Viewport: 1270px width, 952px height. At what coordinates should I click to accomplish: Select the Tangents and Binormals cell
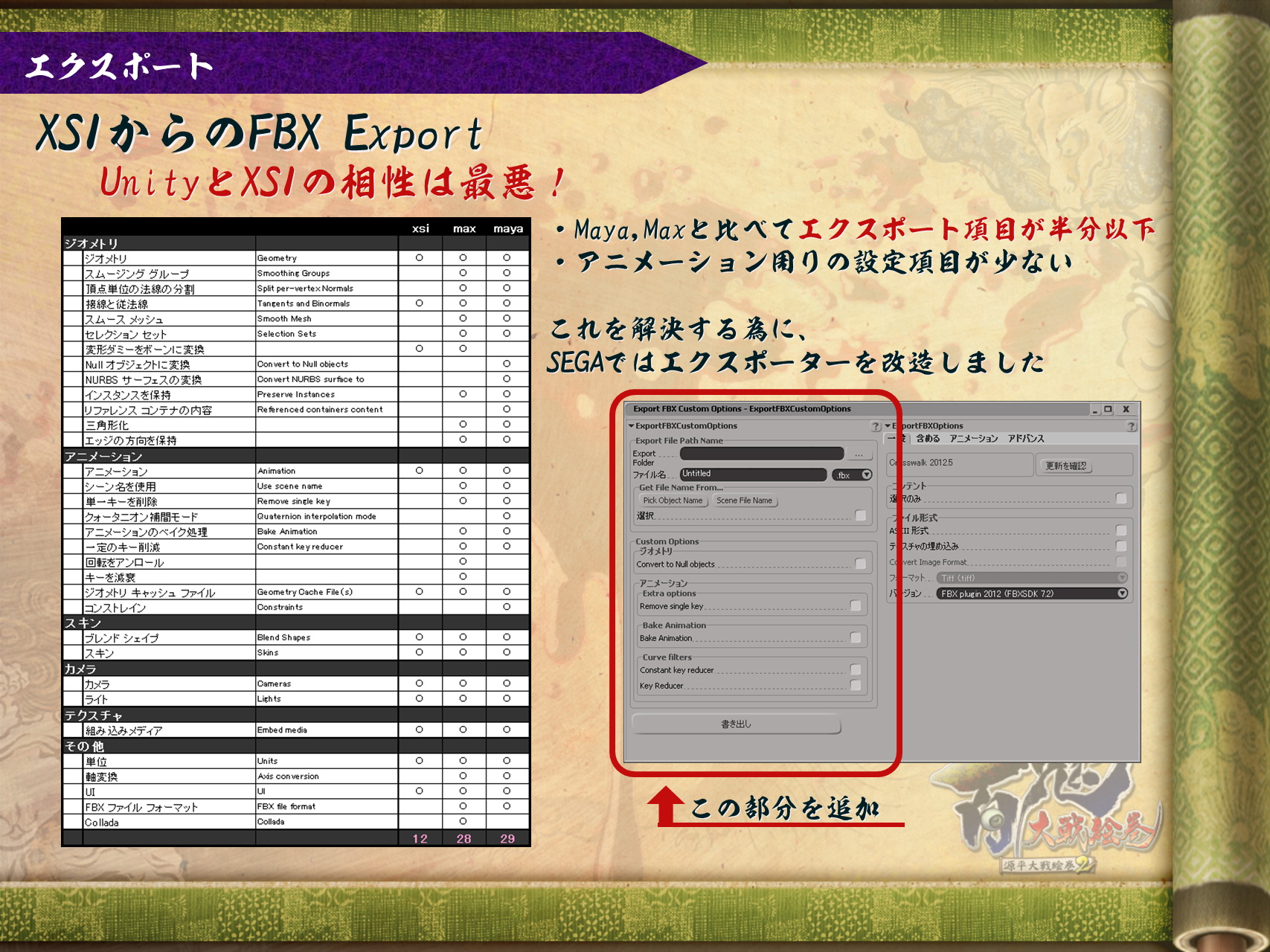pyautogui.click(x=327, y=303)
